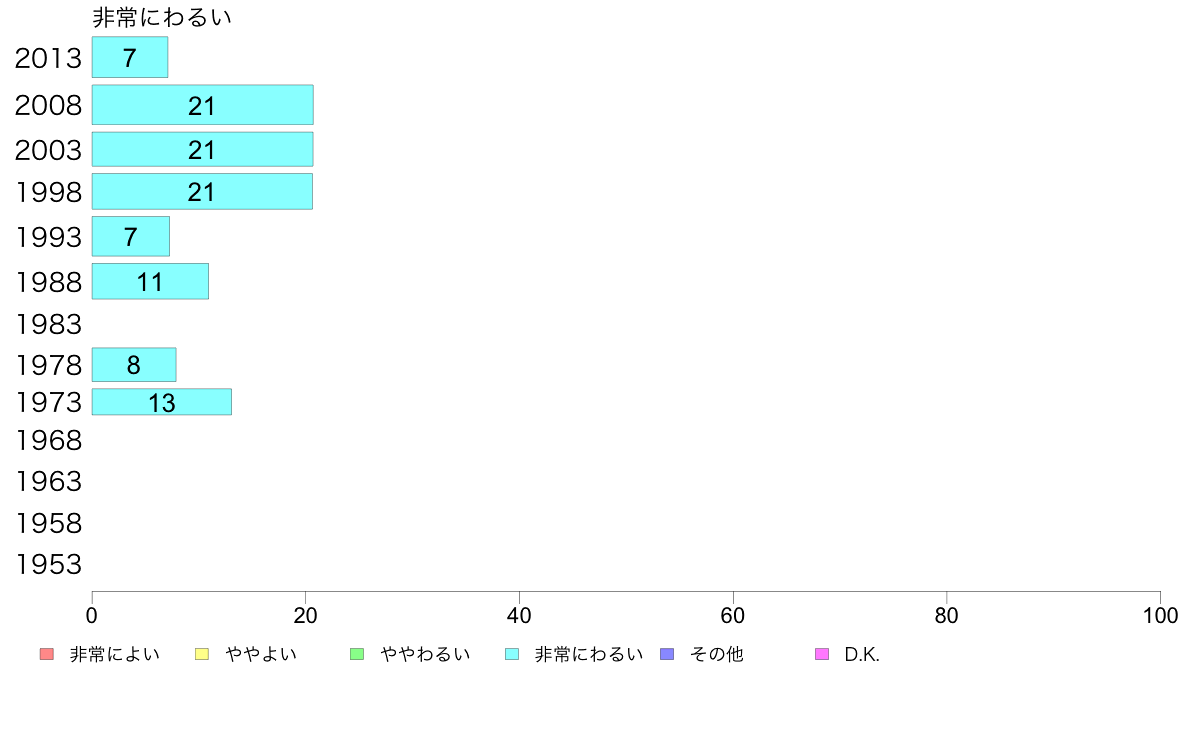The height and width of the screenshot is (736, 1188).
Task: Select the 2008 bar showing 21
Action: click(x=202, y=105)
